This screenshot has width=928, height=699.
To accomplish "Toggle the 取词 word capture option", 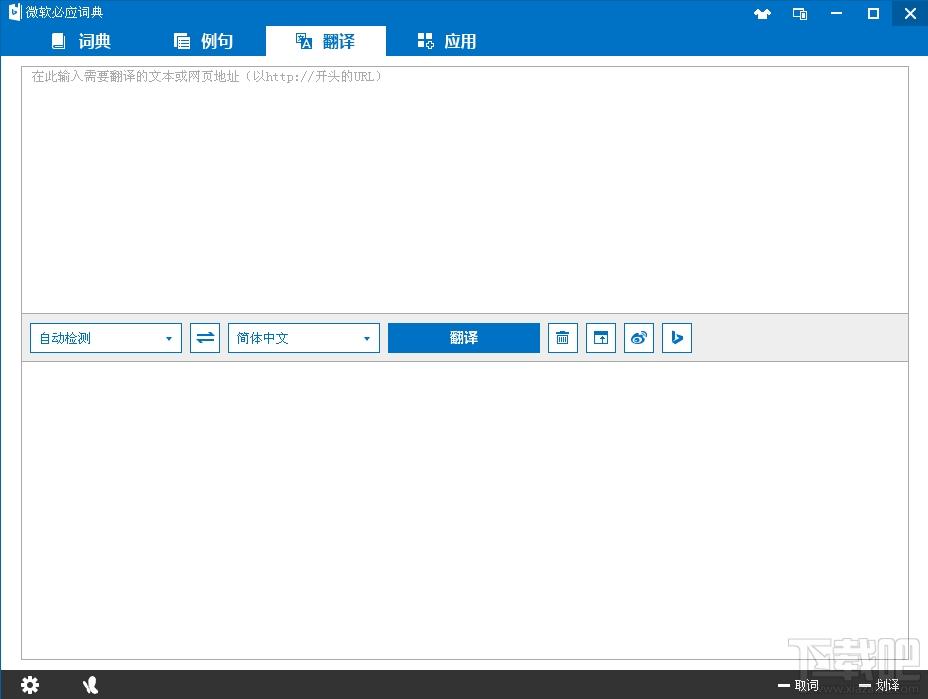I will click(798, 685).
